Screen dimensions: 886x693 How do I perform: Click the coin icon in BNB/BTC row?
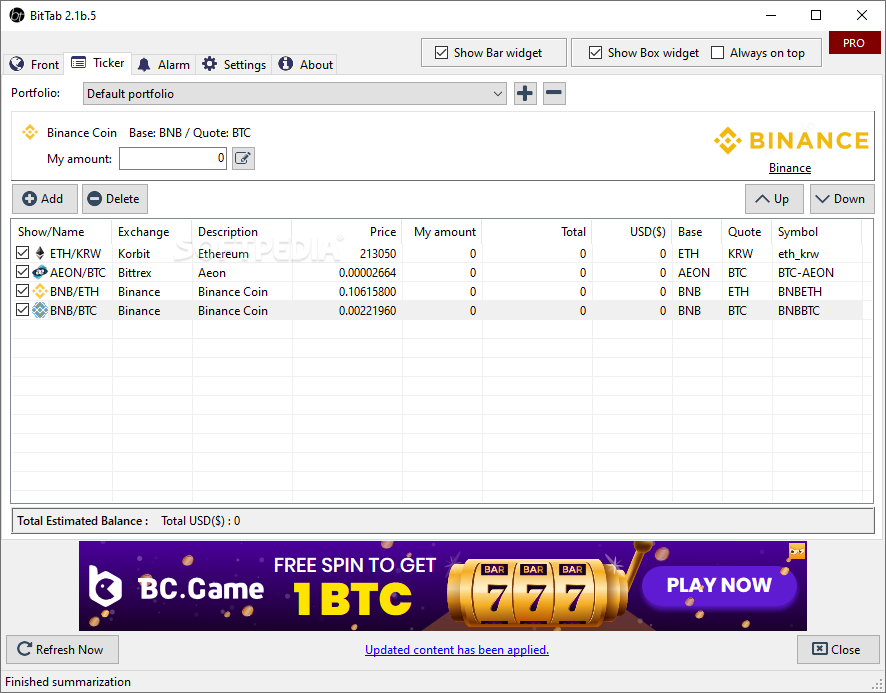tap(40, 310)
